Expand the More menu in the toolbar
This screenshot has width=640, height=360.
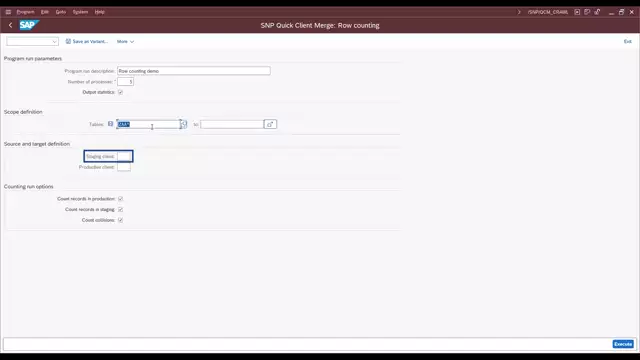point(125,41)
